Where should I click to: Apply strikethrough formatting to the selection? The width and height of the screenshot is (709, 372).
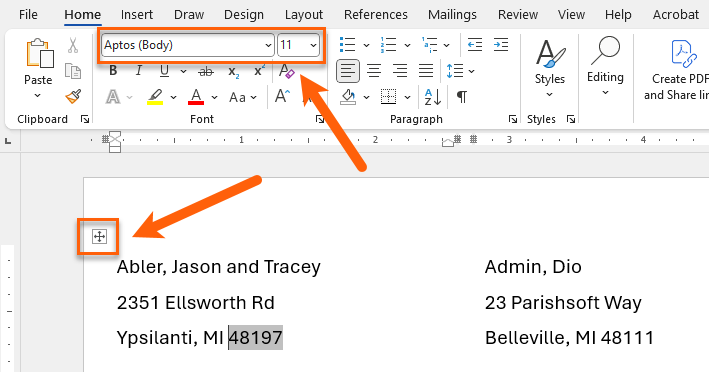click(x=206, y=71)
